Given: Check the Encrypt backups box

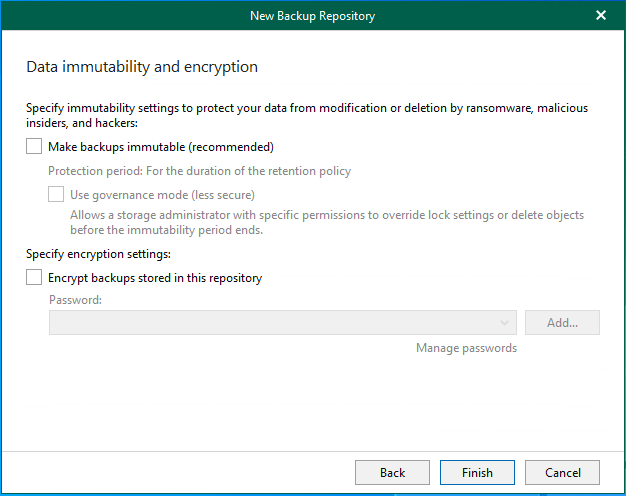Looking at the screenshot, I should [x=34, y=278].
